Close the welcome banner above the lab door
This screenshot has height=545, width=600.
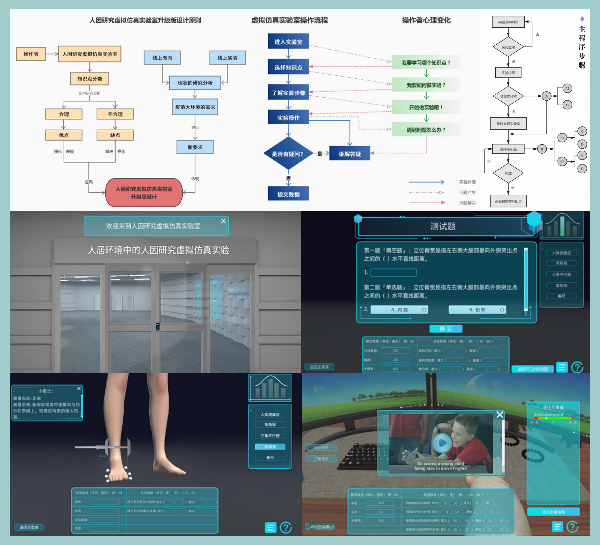click(x=223, y=220)
